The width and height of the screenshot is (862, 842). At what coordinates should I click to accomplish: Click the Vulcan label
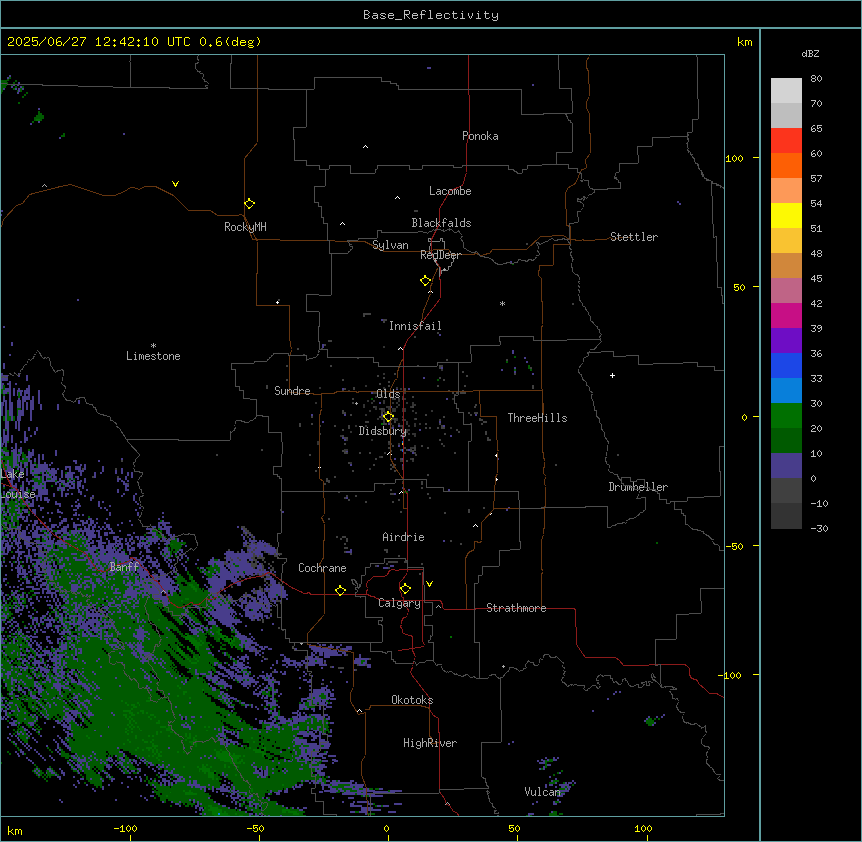[542, 791]
